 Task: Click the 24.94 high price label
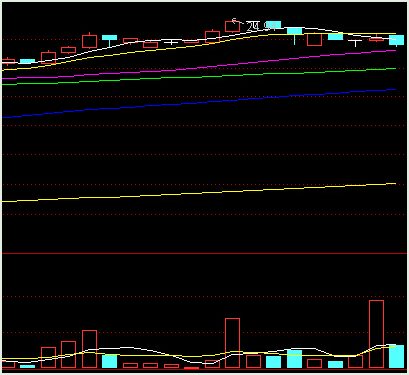pos(262,26)
